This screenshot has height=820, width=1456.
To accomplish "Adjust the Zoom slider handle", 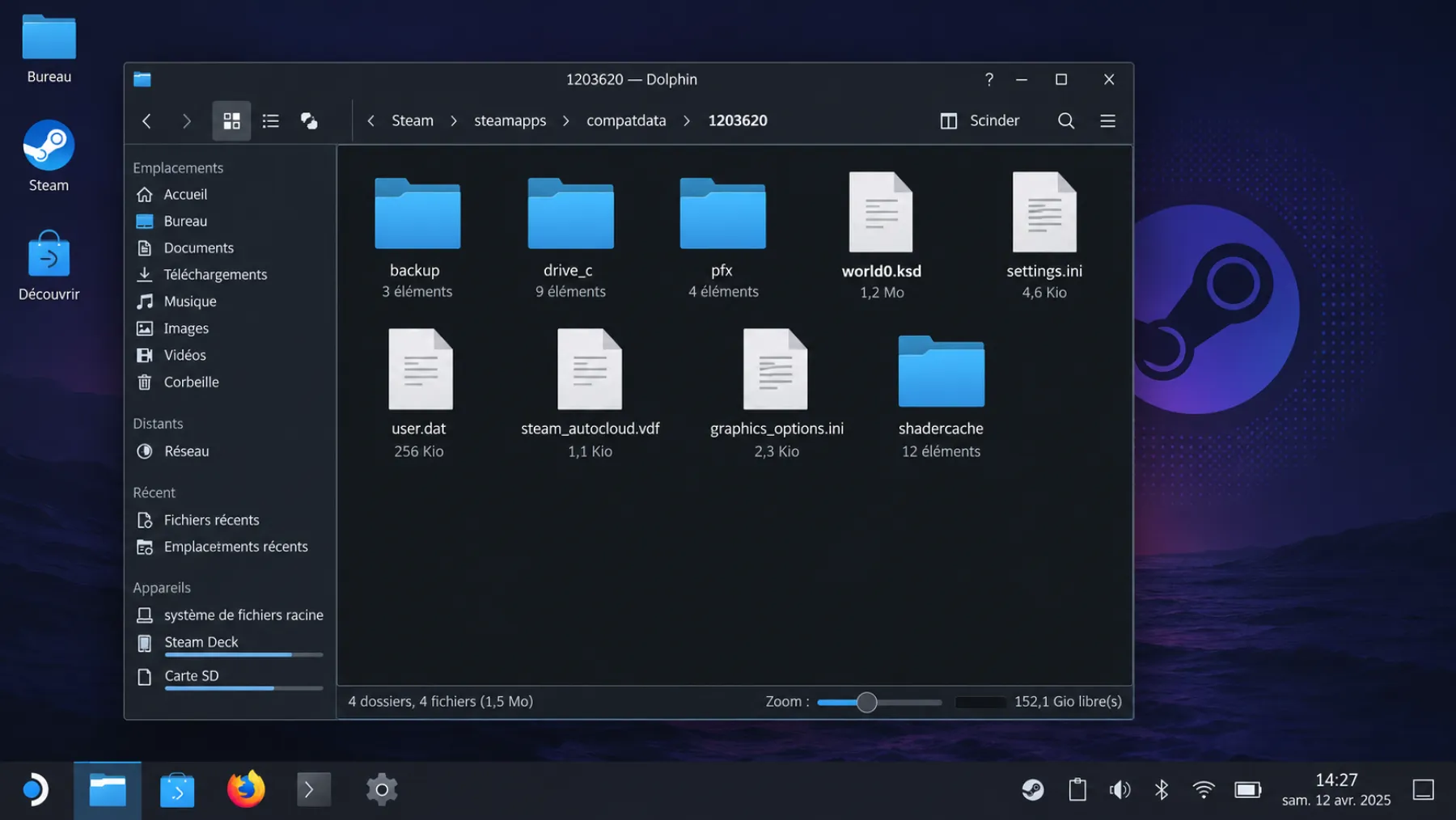I will 866,702.
